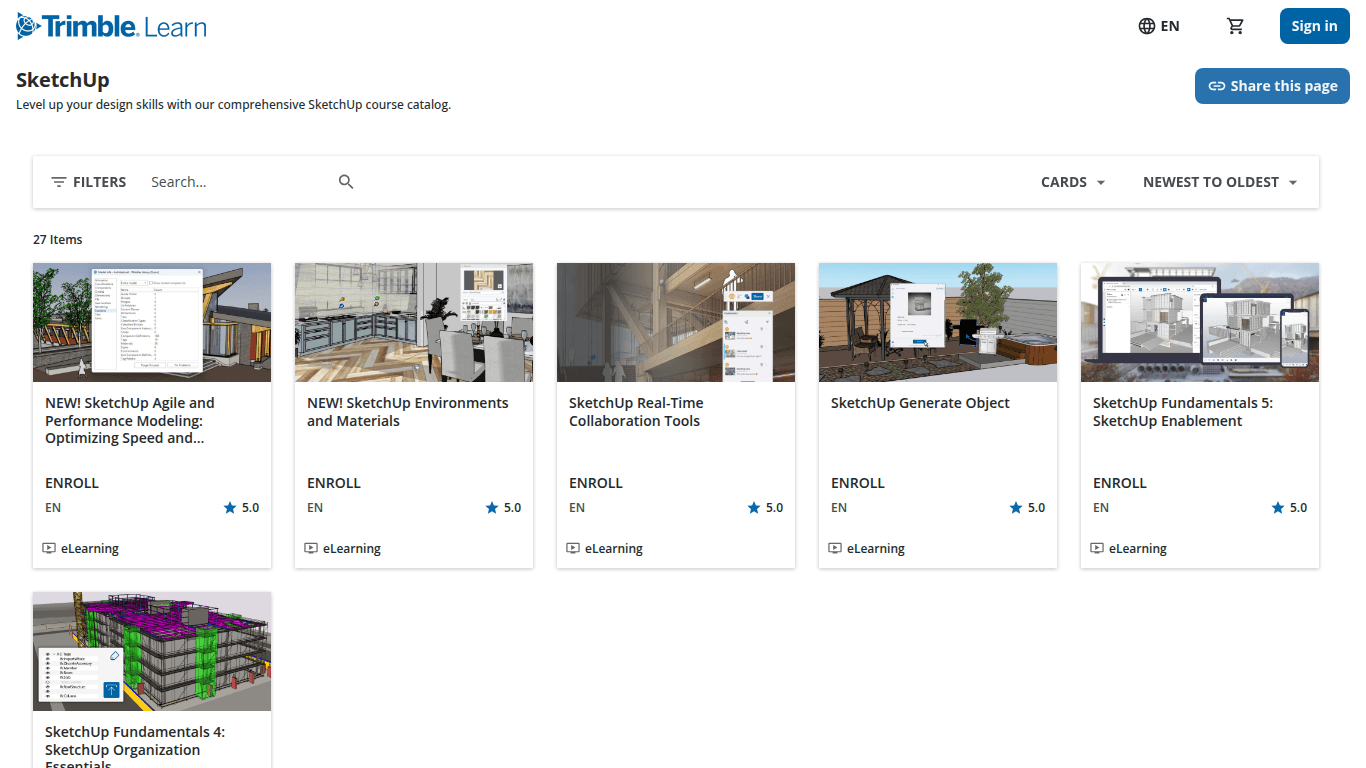Viewport: 1366px width, 768px height.
Task: Open the language globe icon
Action: coord(1147,26)
